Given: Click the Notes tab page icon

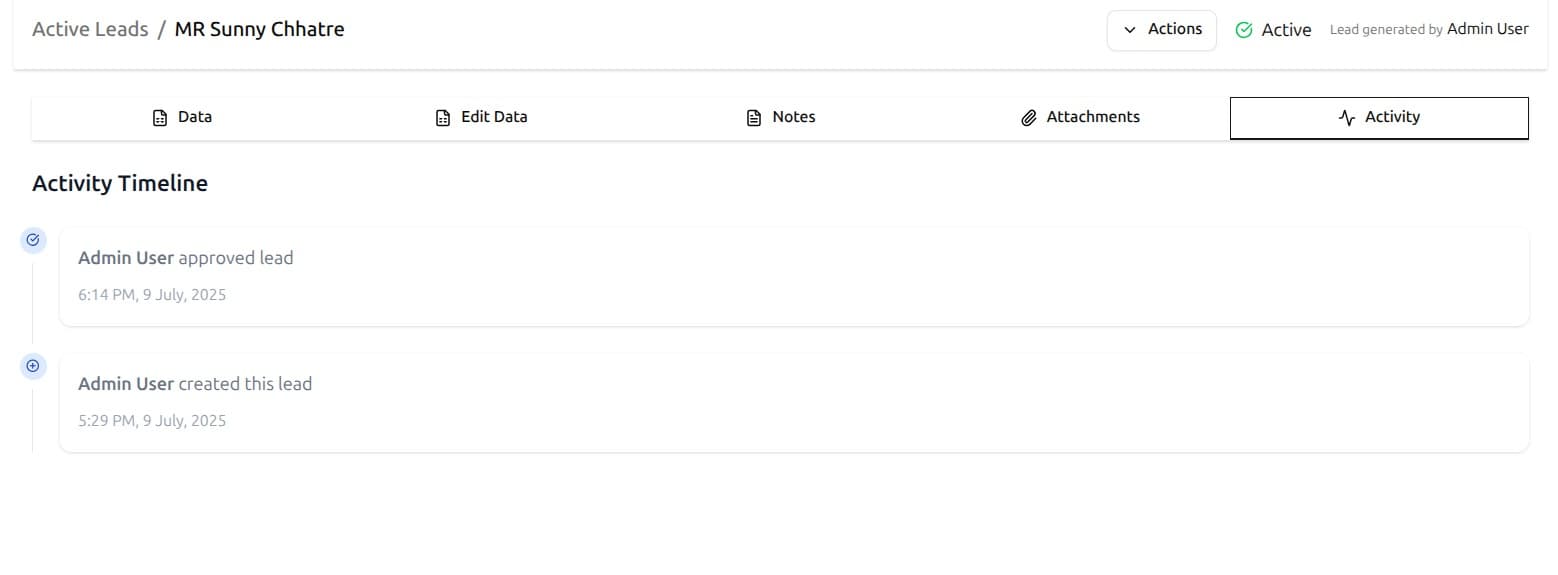Looking at the screenshot, I should (754, 118).
